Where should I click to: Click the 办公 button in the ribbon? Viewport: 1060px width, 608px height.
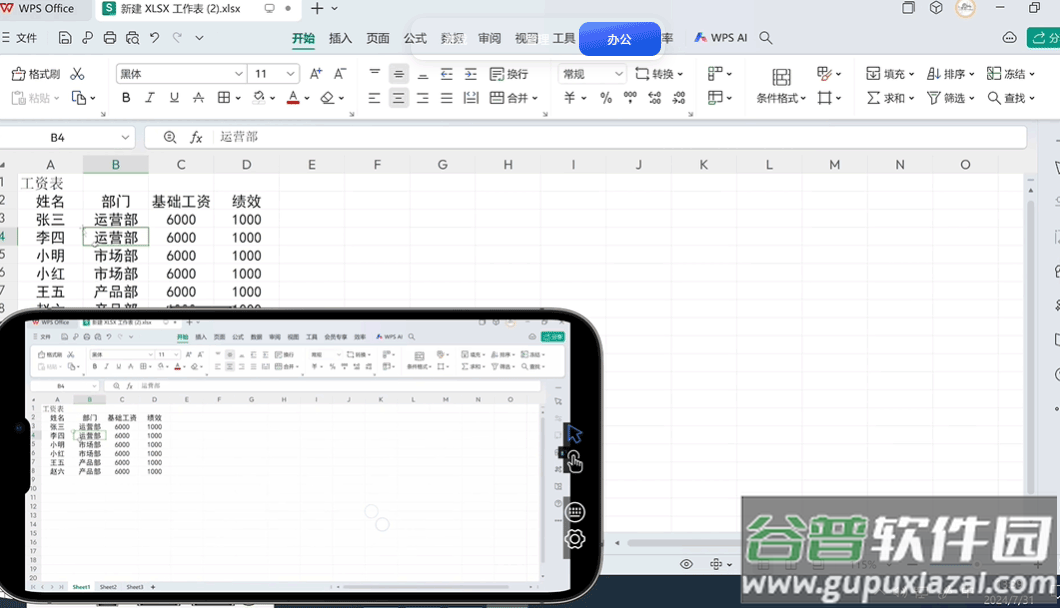619,38
